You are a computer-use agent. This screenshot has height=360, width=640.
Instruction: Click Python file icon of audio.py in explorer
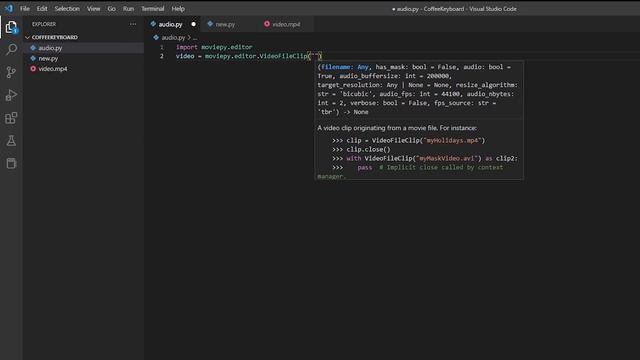tap(33, 48)
